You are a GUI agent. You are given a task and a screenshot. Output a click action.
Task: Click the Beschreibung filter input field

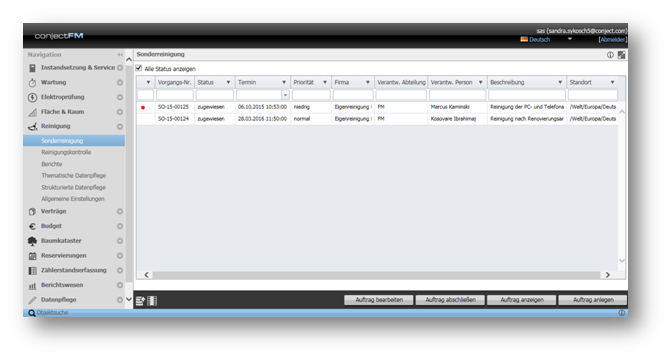pyautogui.click(x=527, y=95)
